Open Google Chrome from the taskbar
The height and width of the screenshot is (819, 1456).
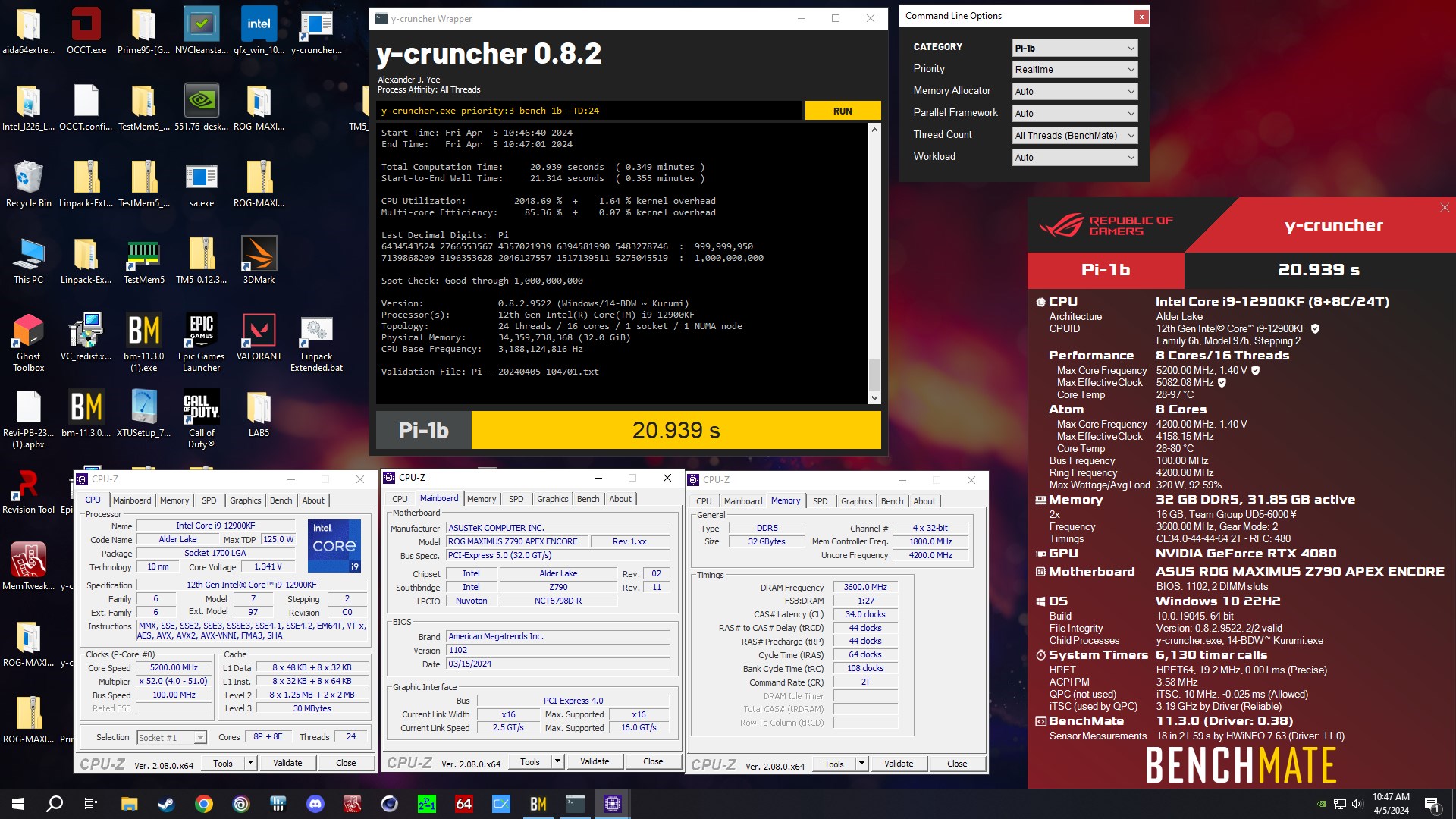tap(203, 804)
